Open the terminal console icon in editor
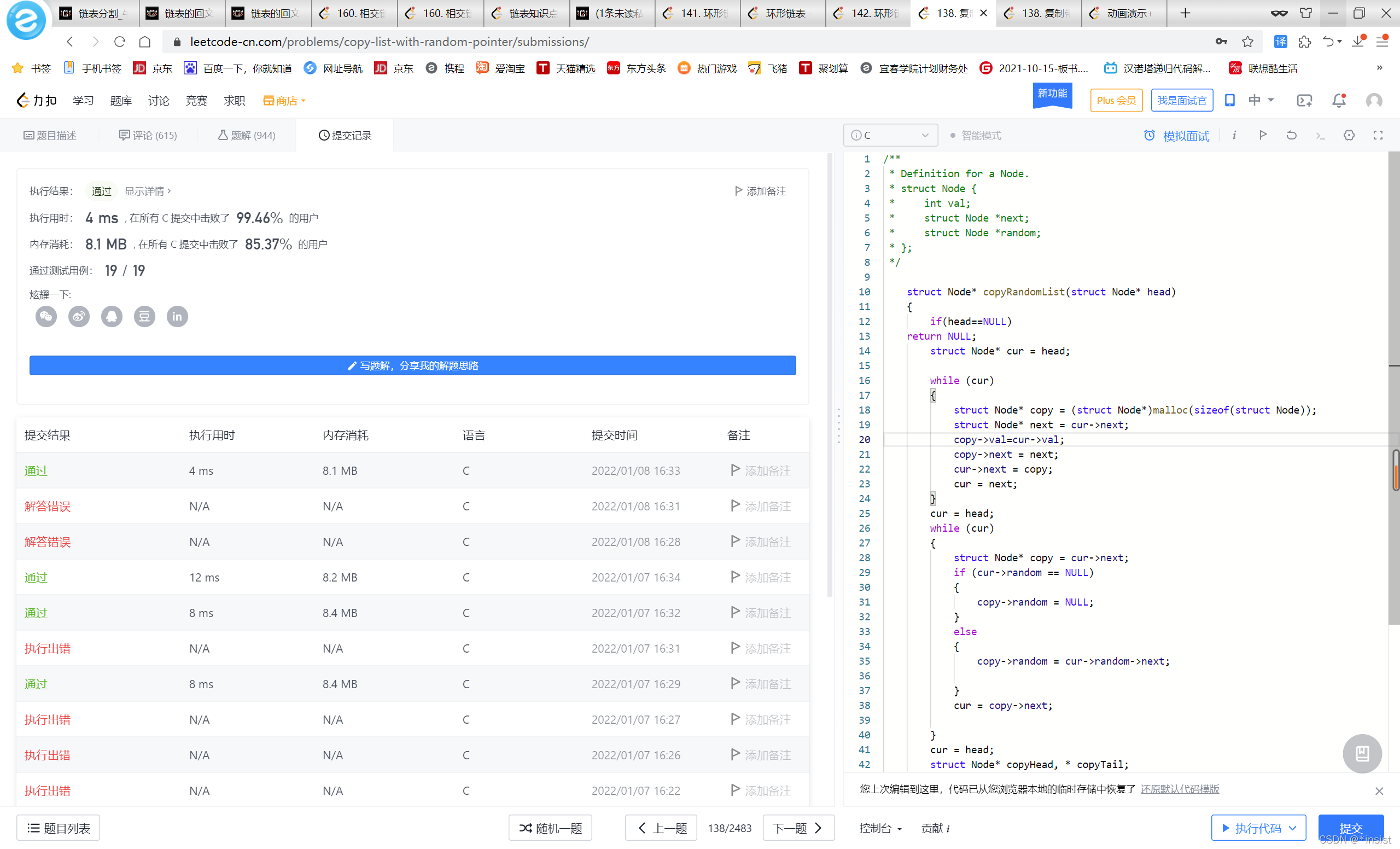The image size is (1400, 849). pyautogui.click(x=1320, y=135)
